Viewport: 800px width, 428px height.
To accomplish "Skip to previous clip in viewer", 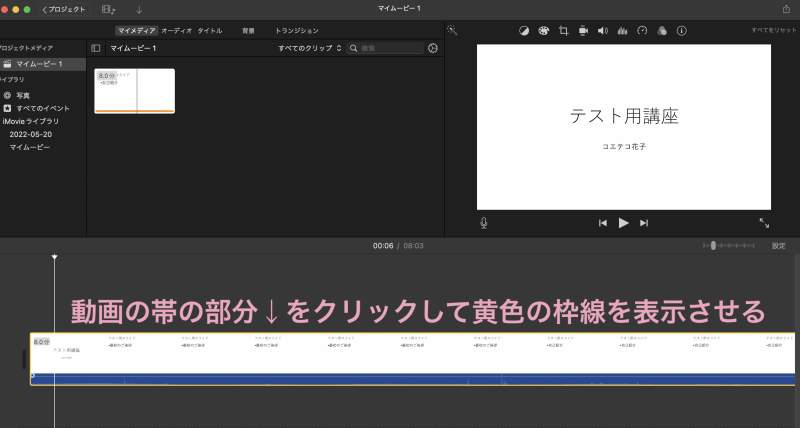I will [x=603, y=223].
